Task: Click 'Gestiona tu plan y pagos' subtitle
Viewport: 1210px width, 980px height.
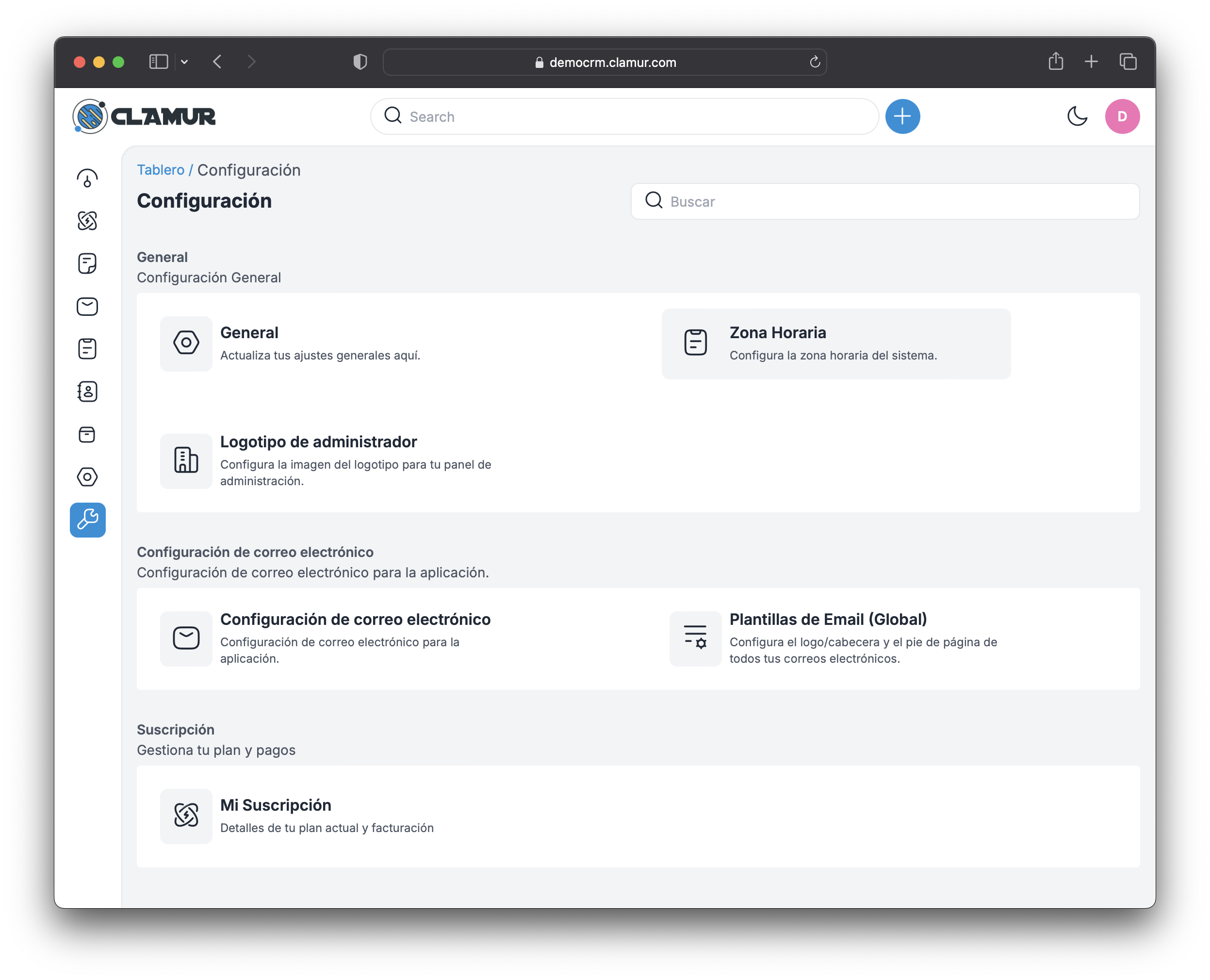Action: 216,750
